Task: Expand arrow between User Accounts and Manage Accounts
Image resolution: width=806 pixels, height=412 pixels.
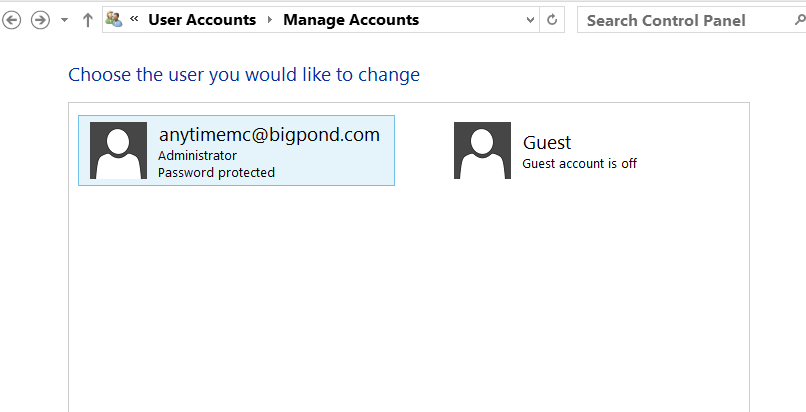Action: 269,20
